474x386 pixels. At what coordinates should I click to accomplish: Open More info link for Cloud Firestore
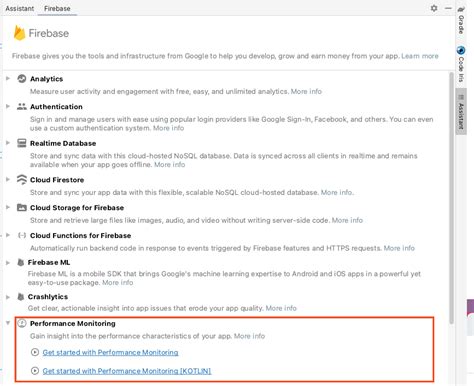pos(336,192)
